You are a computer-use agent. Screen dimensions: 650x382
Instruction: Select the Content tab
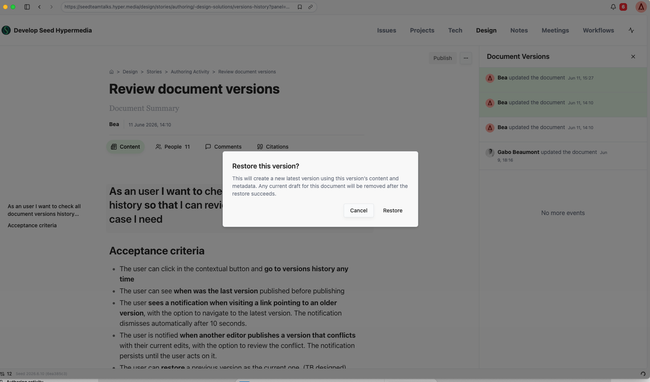126,147
